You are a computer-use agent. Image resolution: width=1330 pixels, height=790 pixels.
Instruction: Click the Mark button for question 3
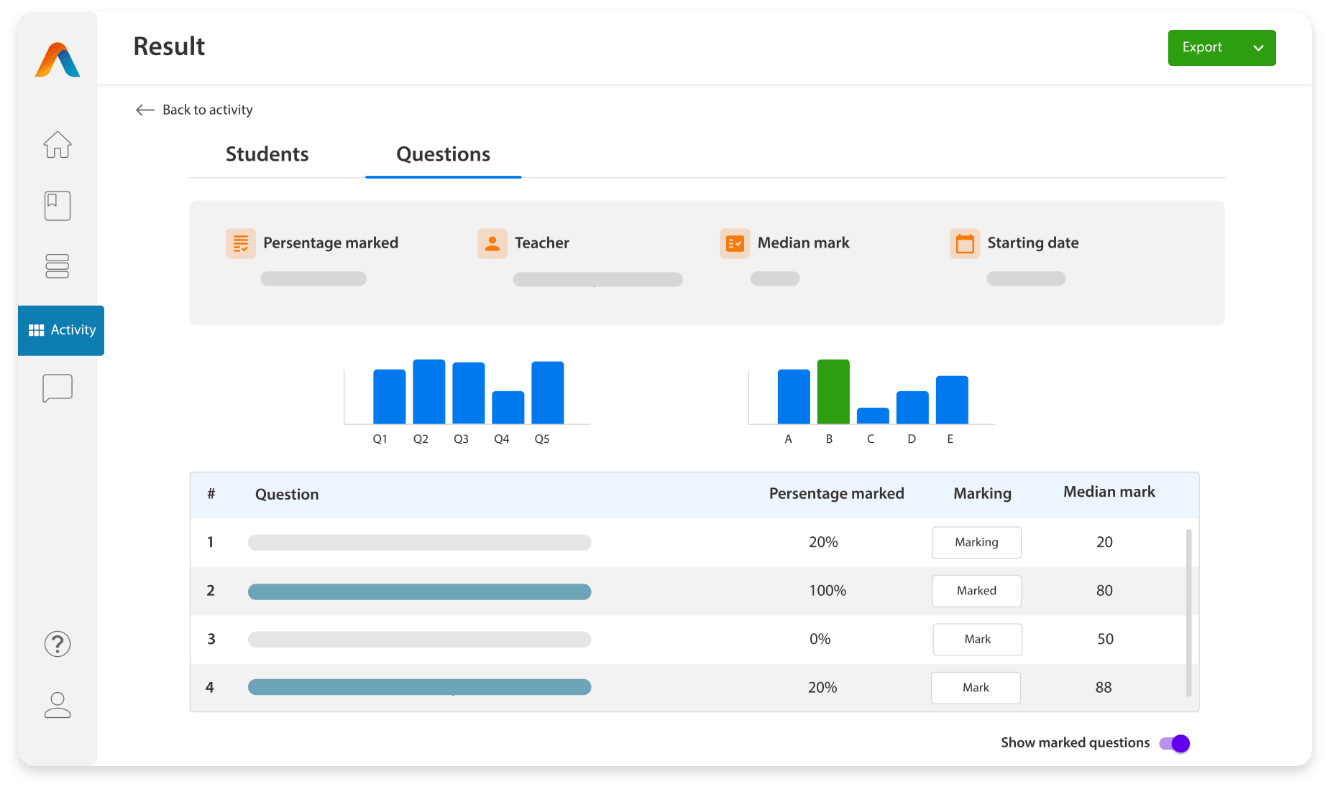(977, 639)
